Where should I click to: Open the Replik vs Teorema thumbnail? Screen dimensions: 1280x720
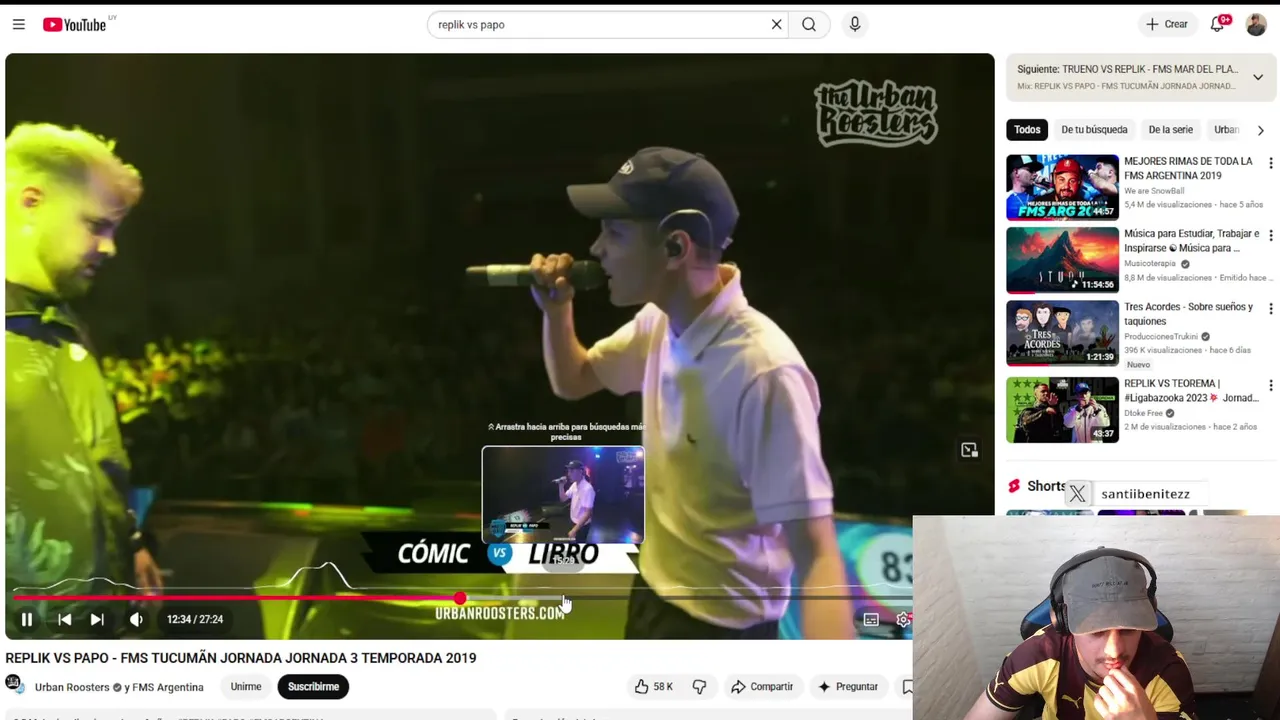[1062, 409]
